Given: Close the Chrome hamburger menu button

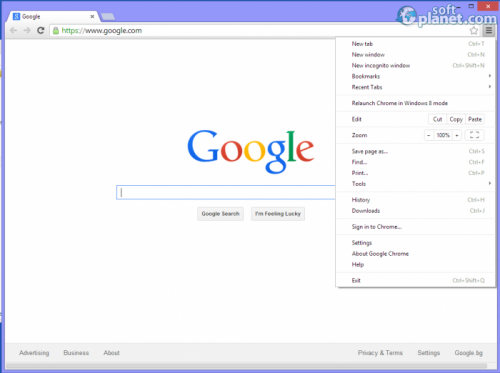Looking at the screenshot, I should [489, 31].
